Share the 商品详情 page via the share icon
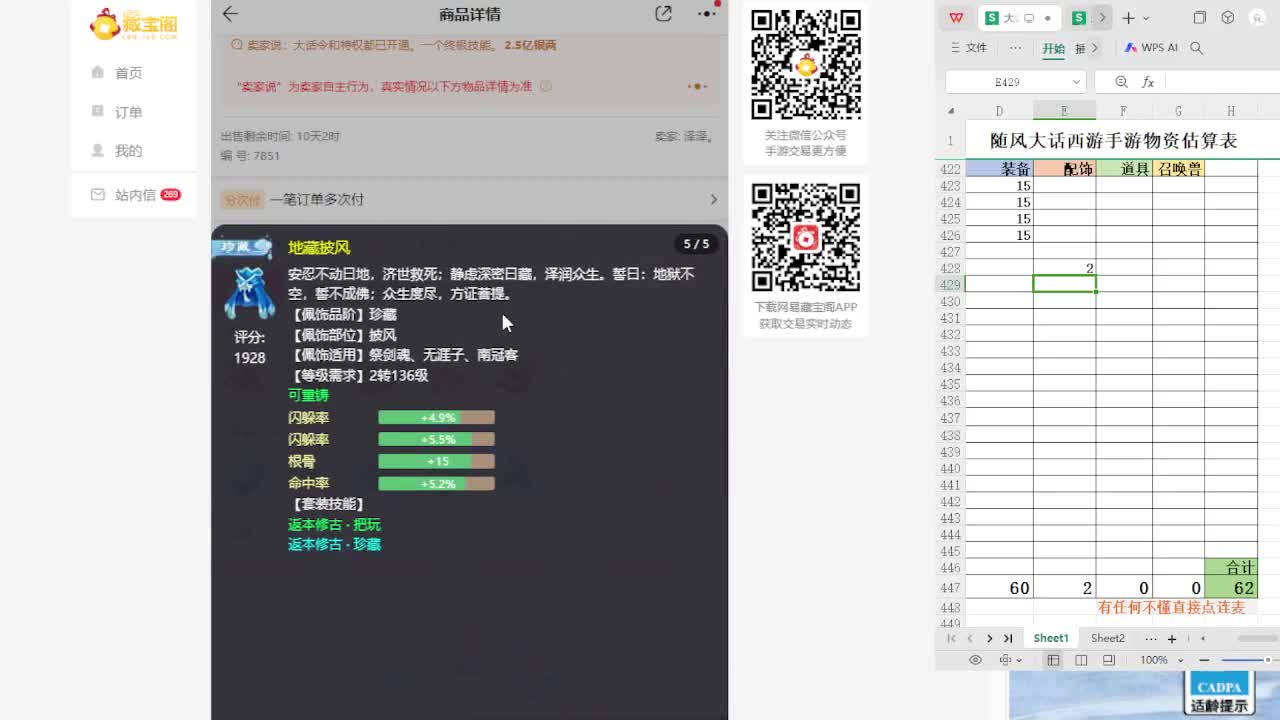This screenshot has height=720, width=1280. 663,14
